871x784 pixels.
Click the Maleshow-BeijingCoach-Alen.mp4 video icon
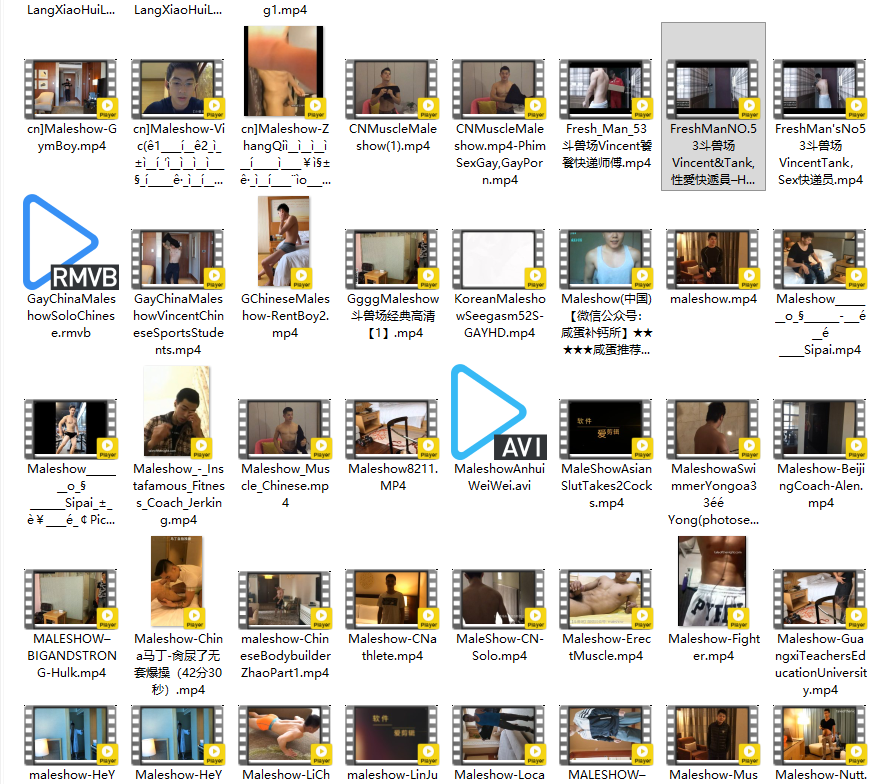click(819, 428)
